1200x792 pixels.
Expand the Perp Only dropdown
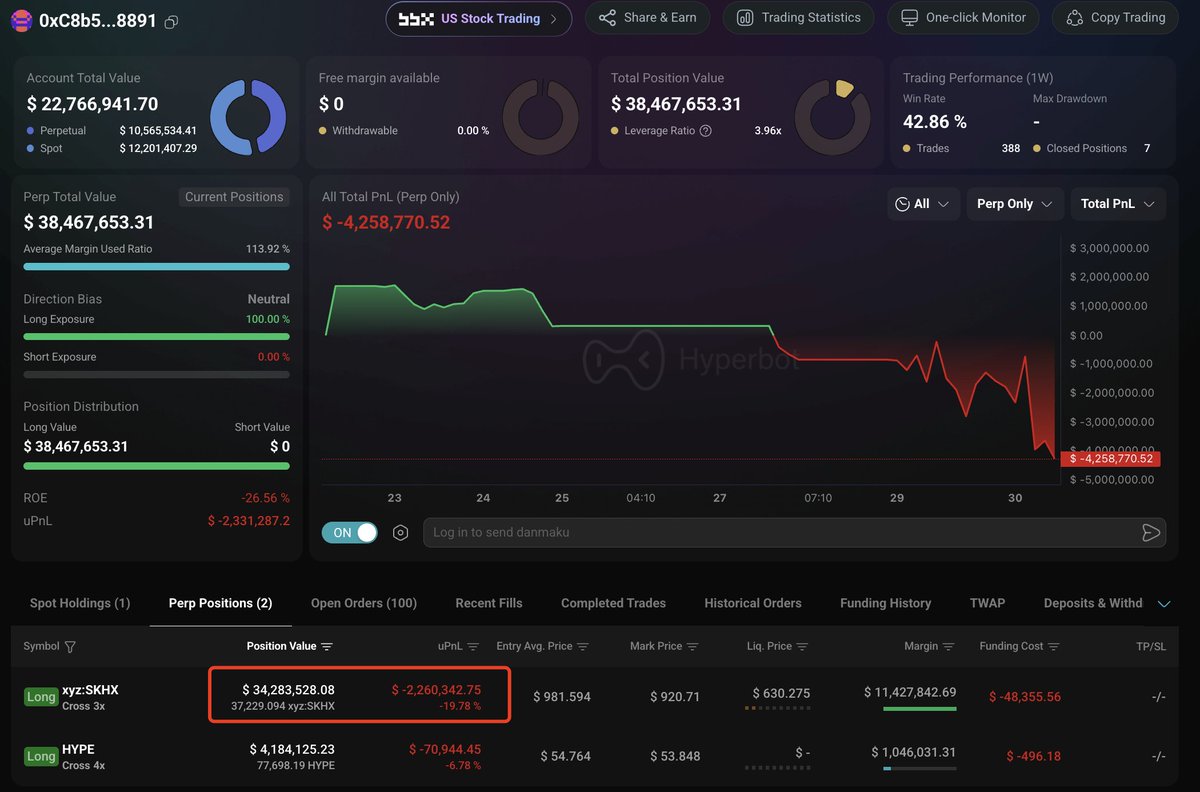pyautogui.click(x=1014, y=204)
